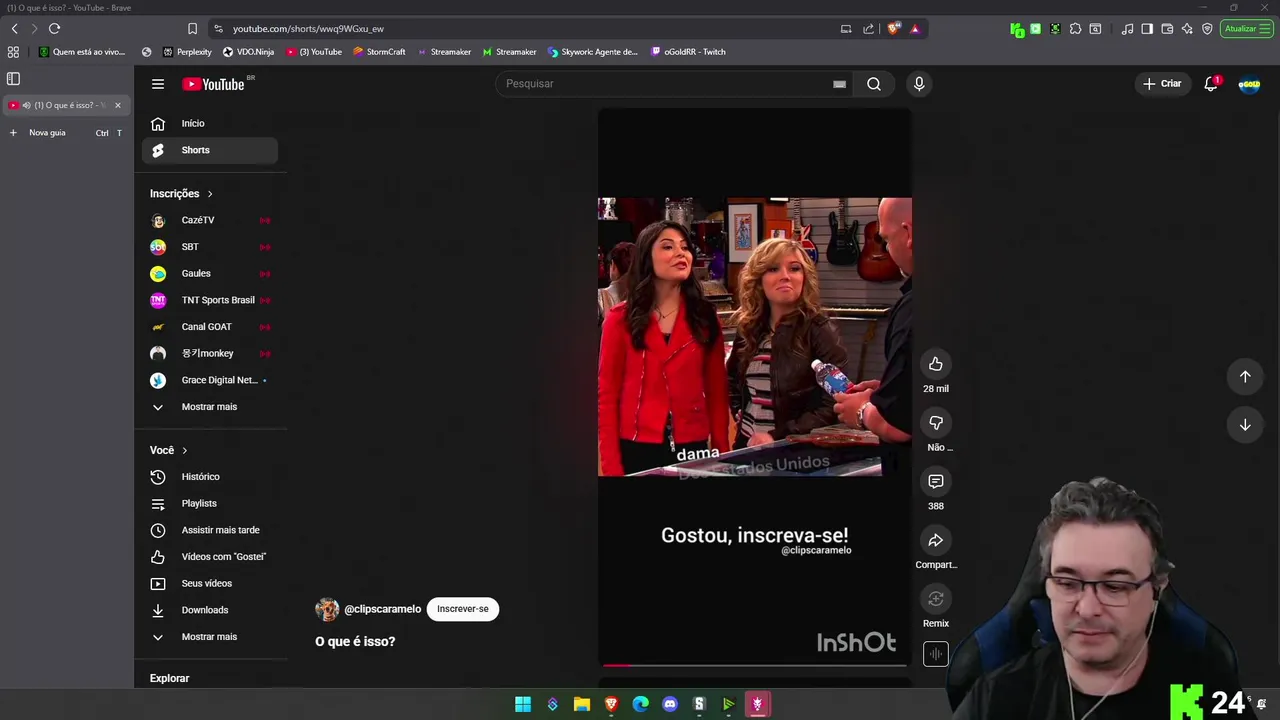Open the Short's audio track button
The image size is (1280, 720).
click(x=936, y=654)
